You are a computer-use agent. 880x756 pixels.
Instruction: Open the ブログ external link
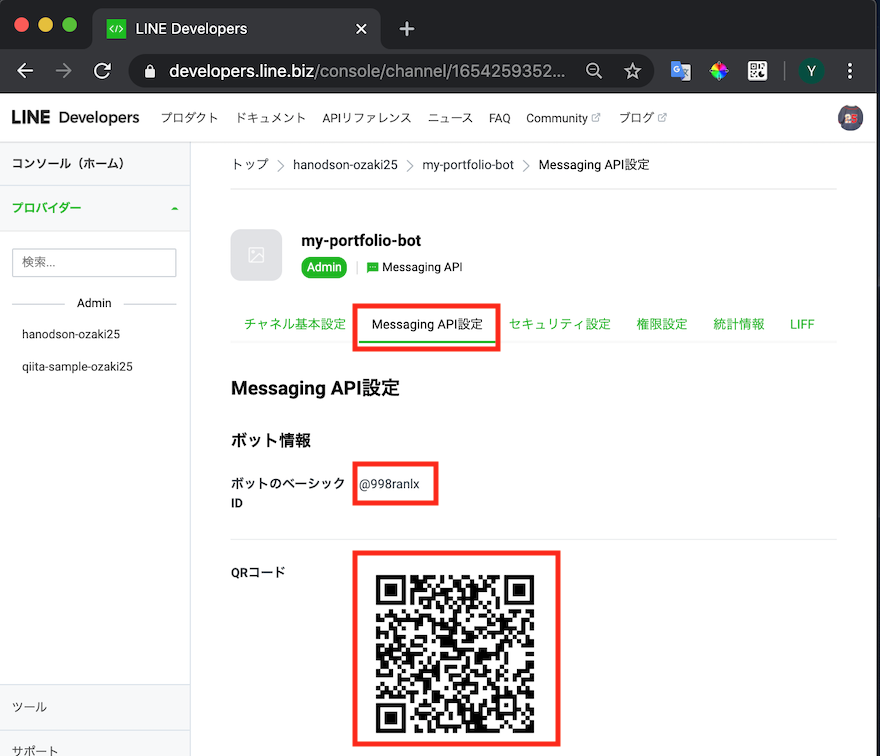[x=643, y=118]
